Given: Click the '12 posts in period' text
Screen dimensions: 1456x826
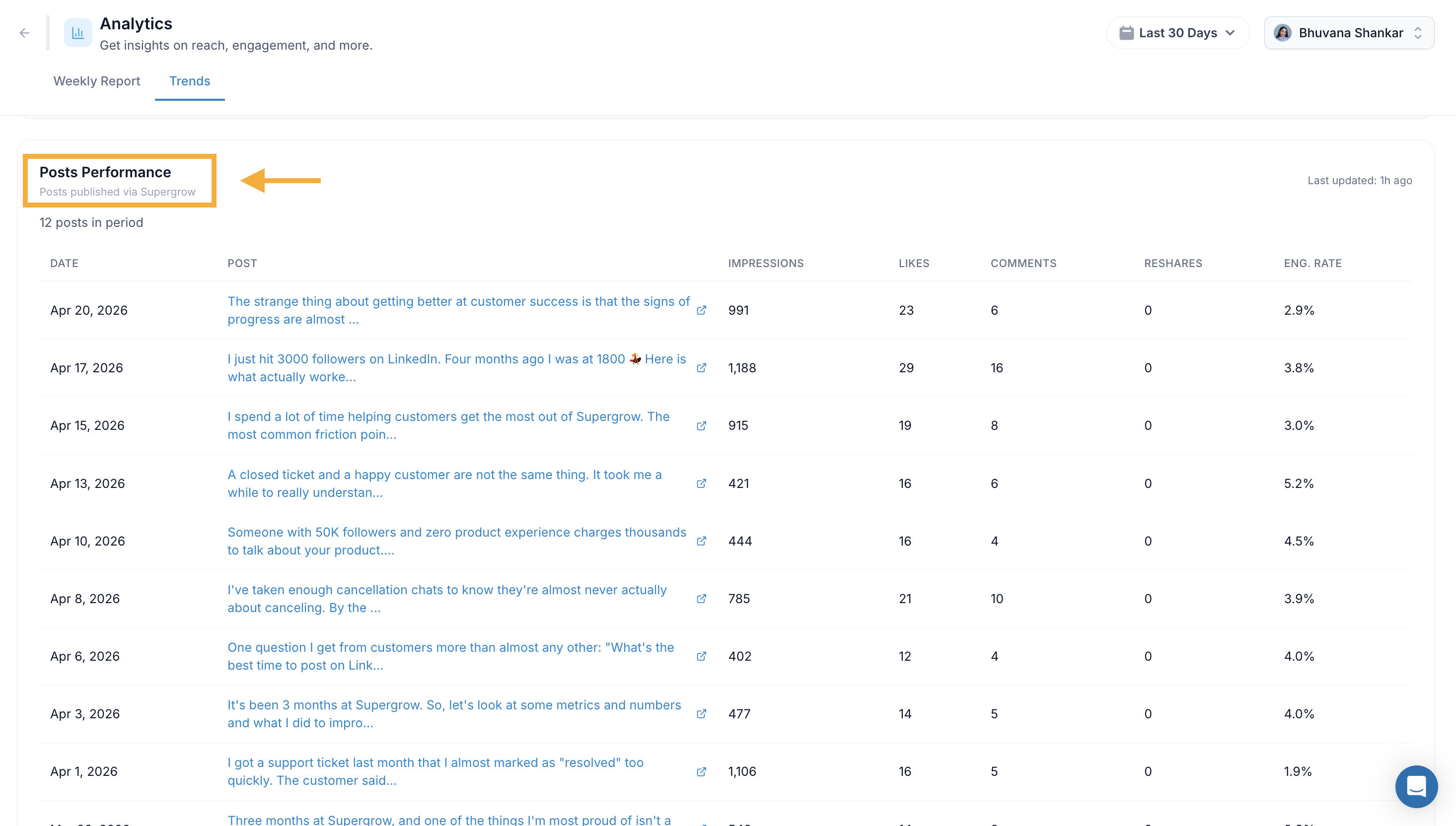Looking at the screenshot, I should (x=91, y=222).
